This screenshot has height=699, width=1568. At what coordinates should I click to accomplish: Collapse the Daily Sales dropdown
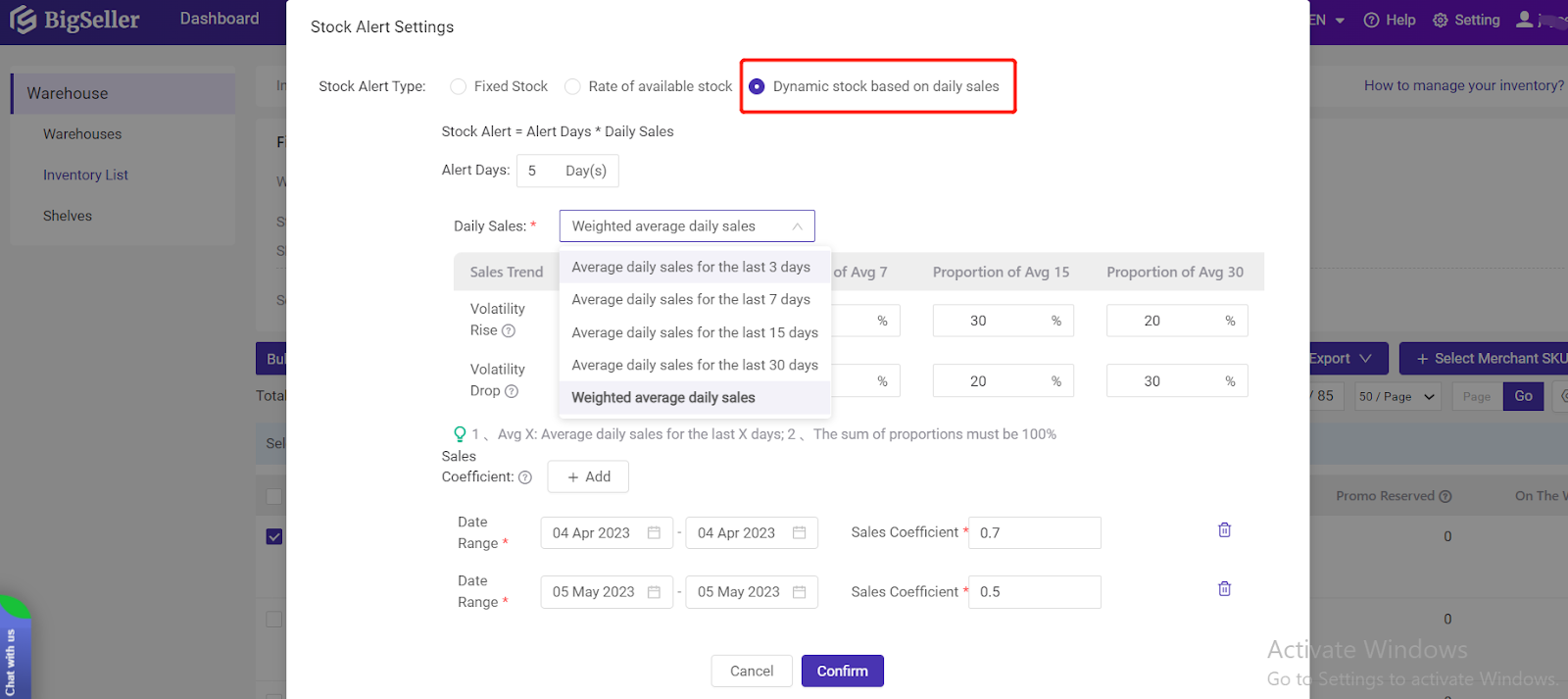(x=797, y=226)
